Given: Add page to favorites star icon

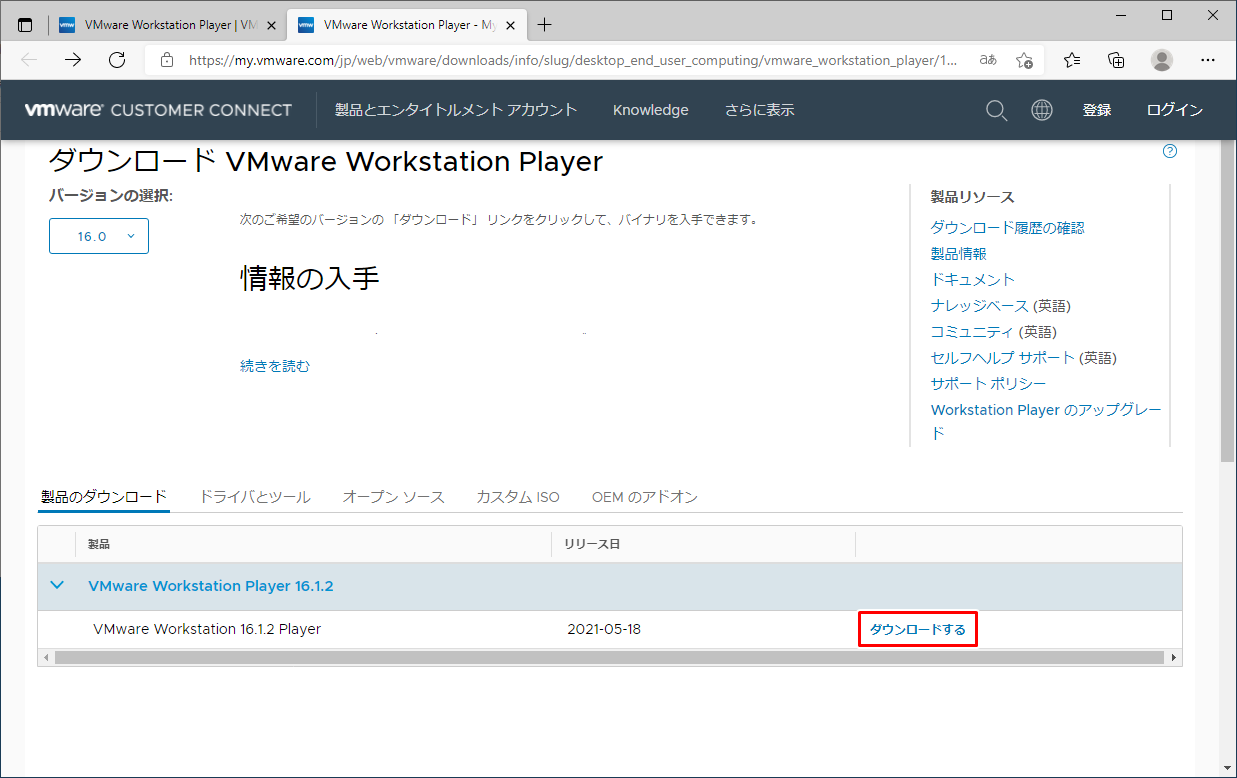Looking at the screenshot, I should [1024, 60].
